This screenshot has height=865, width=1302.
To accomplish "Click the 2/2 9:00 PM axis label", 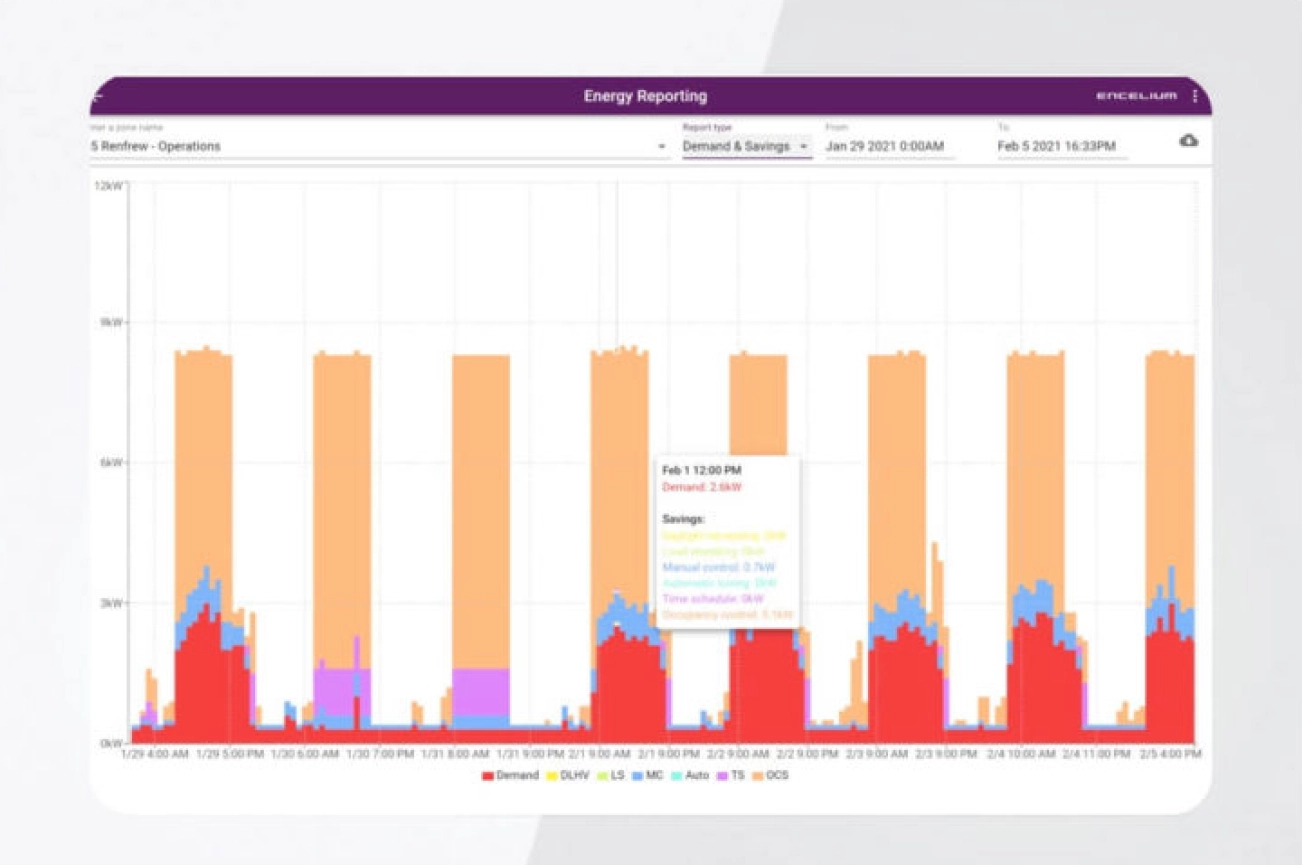I will click(x=809, y=754).
